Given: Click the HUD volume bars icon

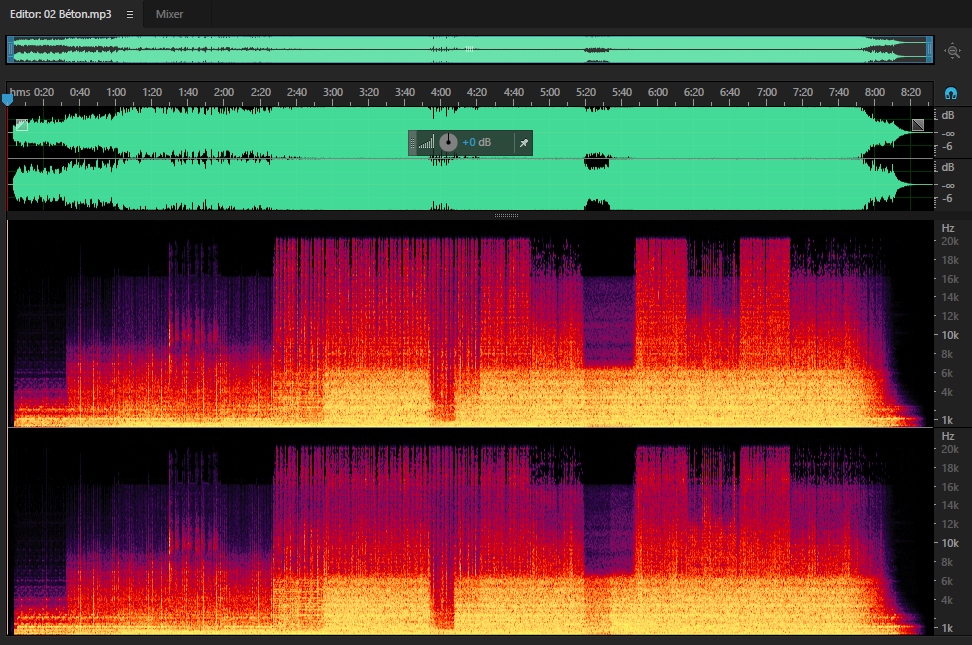Looking at the screenshot, I should coord(426,143).
